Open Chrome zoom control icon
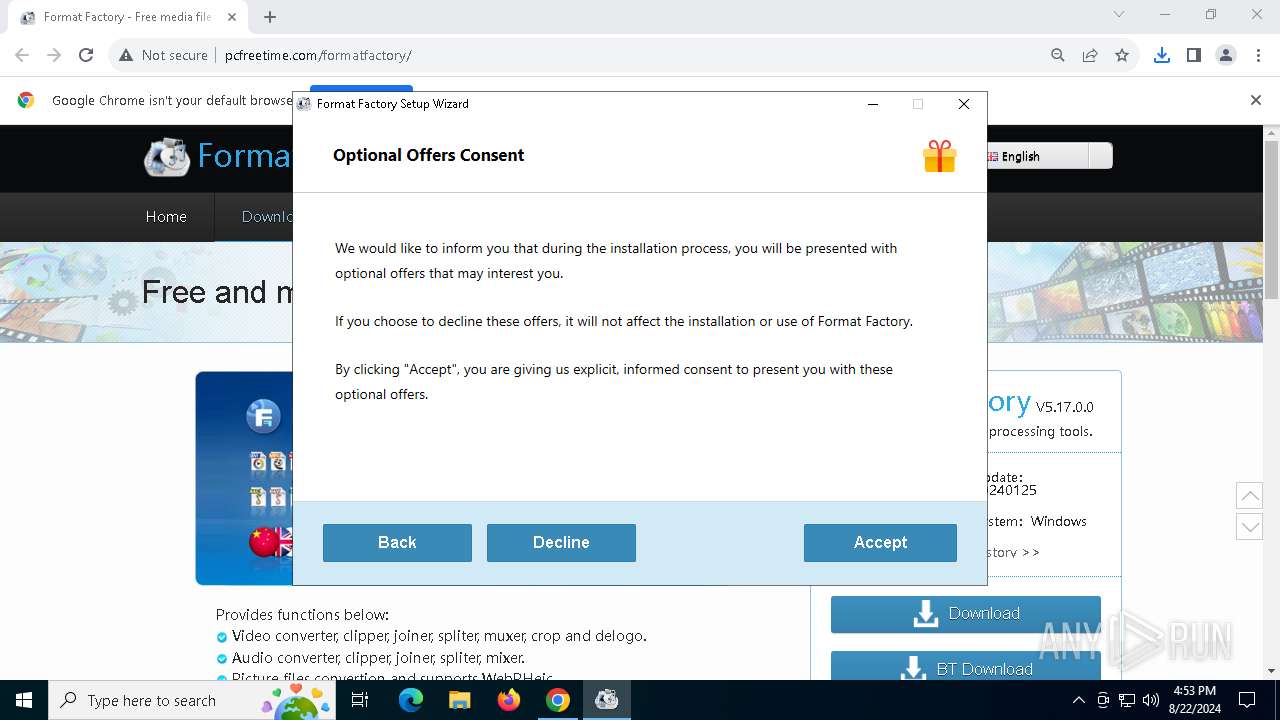1280x720 pixels. pos(1058,55)
